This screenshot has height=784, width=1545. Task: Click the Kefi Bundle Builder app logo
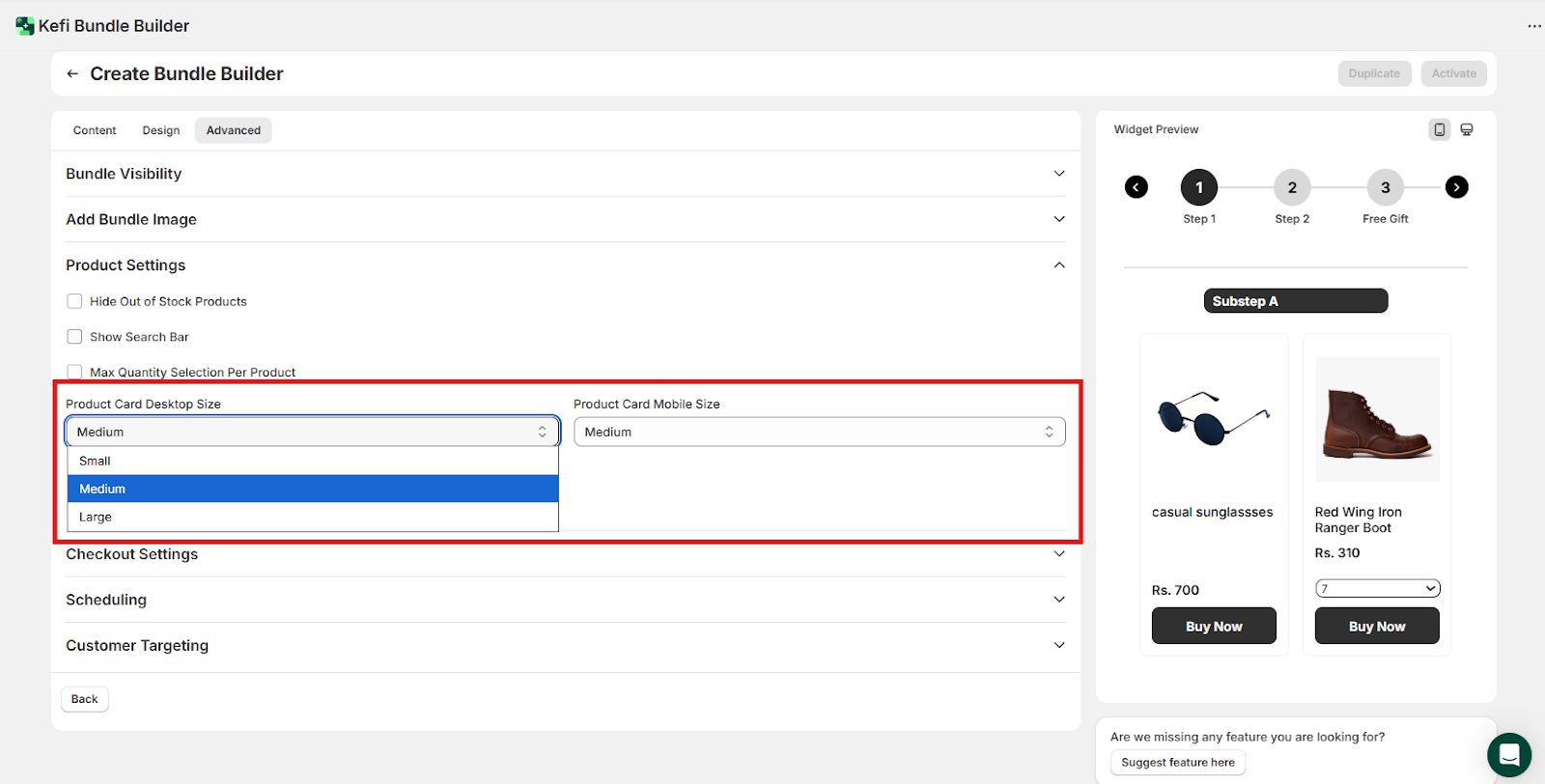[25, 26]
